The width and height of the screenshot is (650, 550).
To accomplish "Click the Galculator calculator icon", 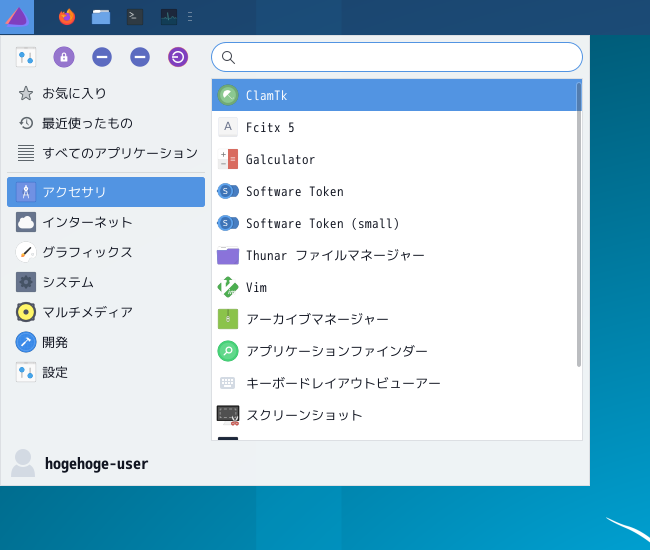I will (228, 159).
